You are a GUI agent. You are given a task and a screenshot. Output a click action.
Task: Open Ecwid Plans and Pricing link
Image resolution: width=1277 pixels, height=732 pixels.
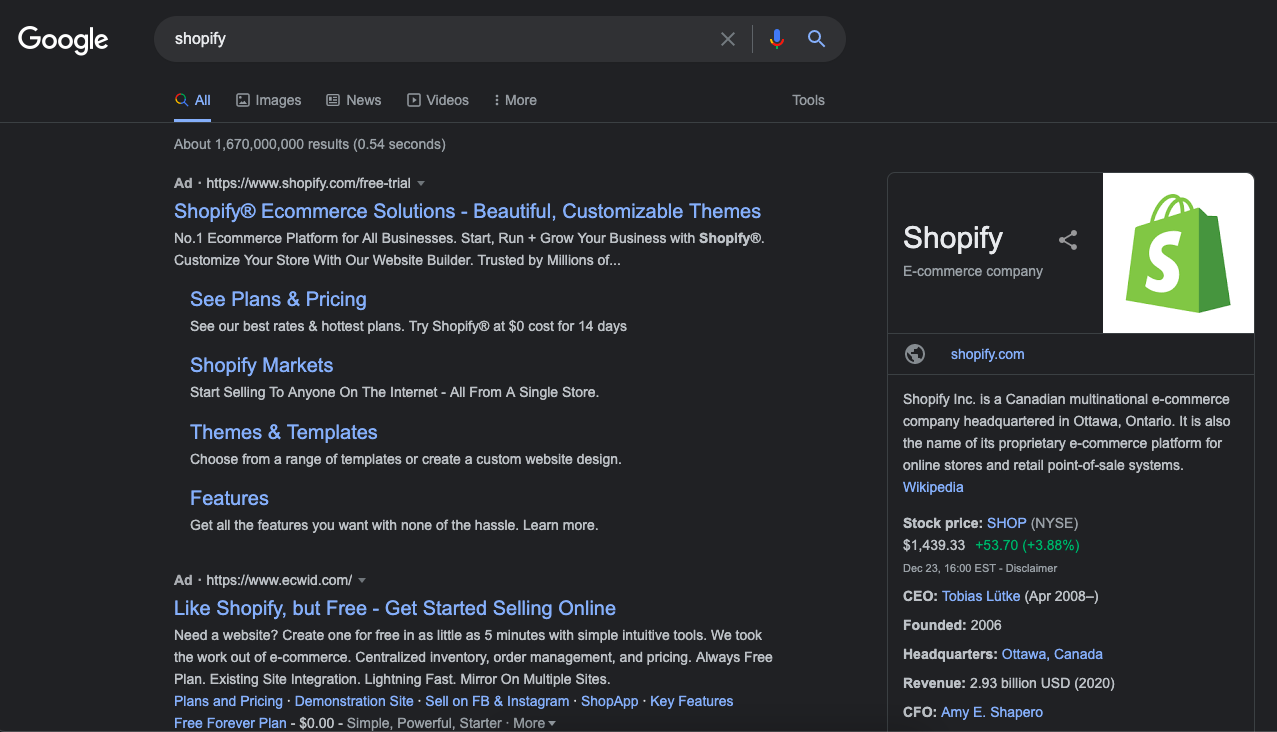pyautogui.click(x=228, y=701)
